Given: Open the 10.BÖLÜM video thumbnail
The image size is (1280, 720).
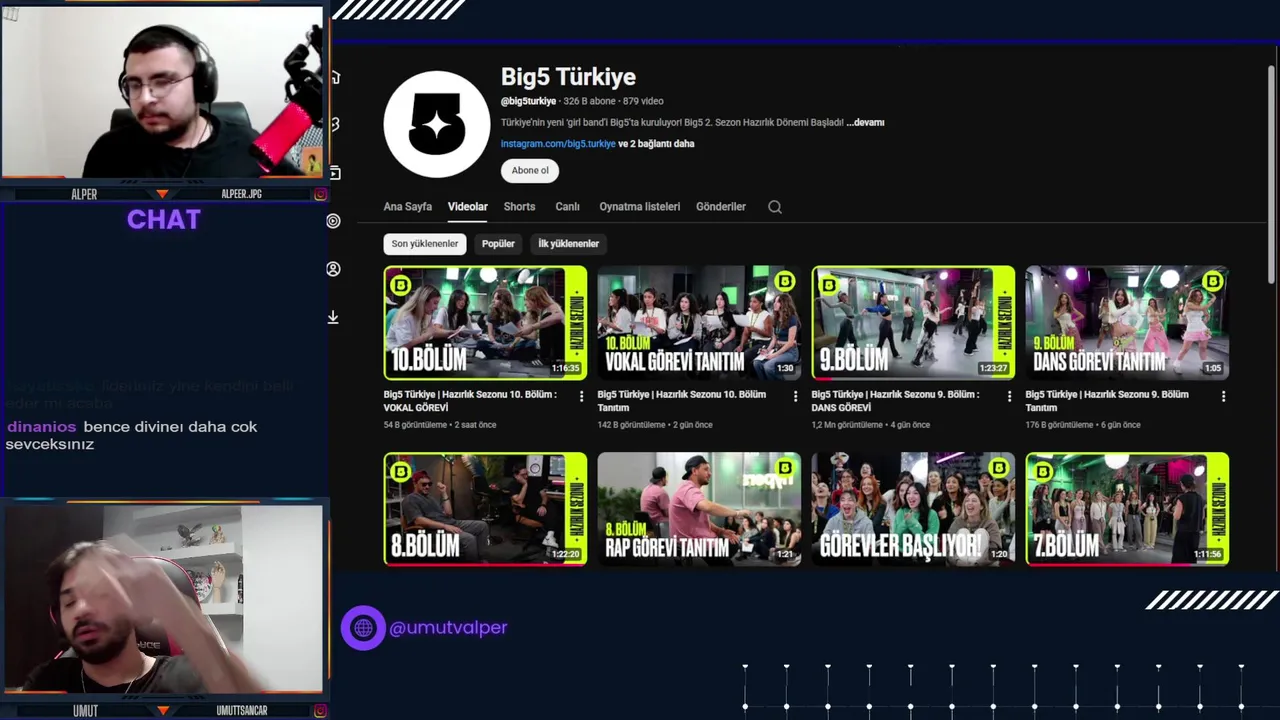Looking at the screenshot, I should pos(485,323).
